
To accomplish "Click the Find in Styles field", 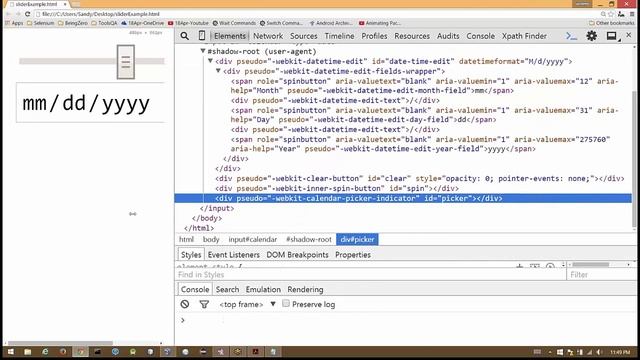I will tap(371, 275).
